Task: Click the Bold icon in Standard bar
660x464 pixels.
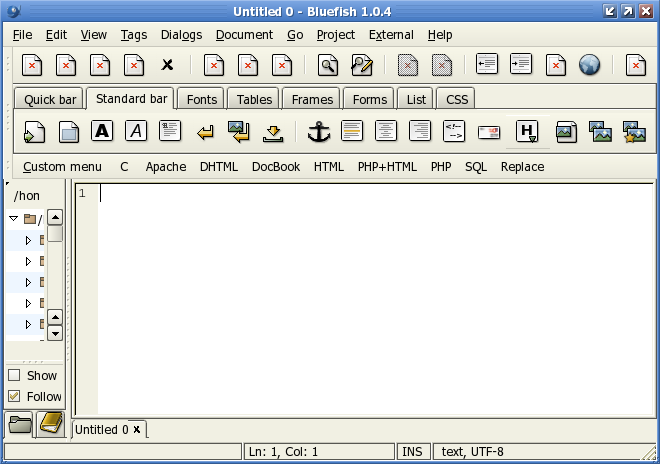Action: [x=101, y=131]
